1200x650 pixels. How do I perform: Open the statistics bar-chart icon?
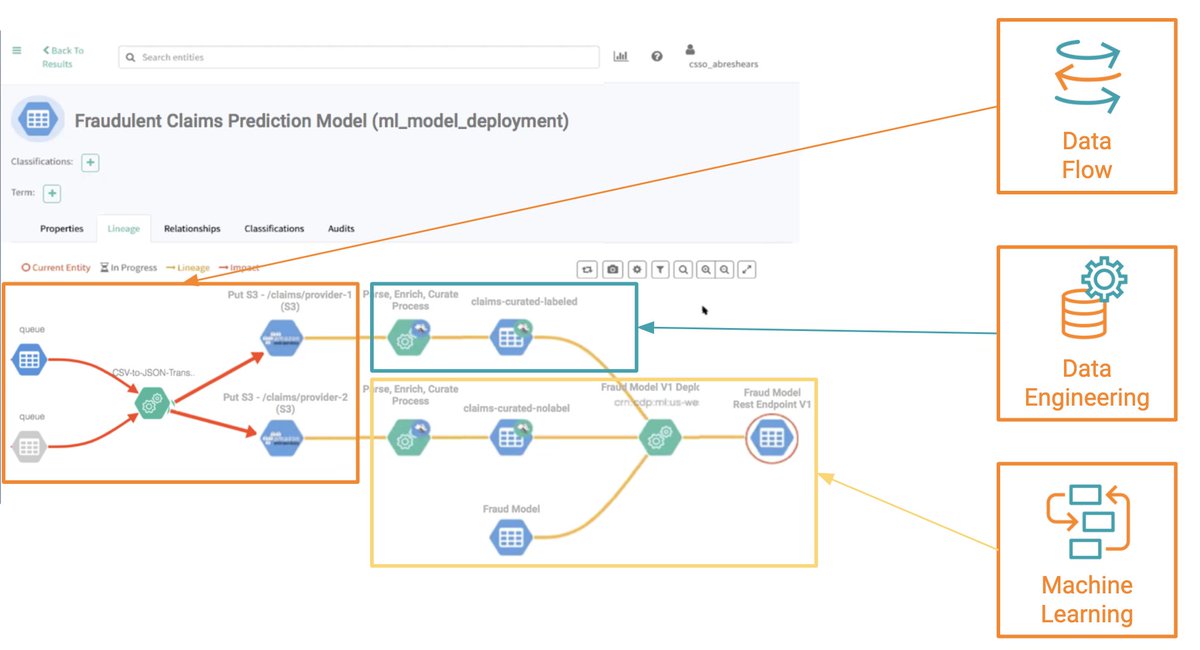click(x=621, y=57)
